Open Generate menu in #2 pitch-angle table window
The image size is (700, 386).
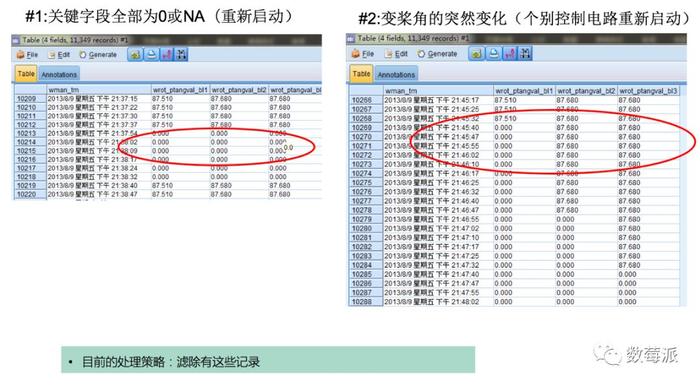click(x=438, y=54)
